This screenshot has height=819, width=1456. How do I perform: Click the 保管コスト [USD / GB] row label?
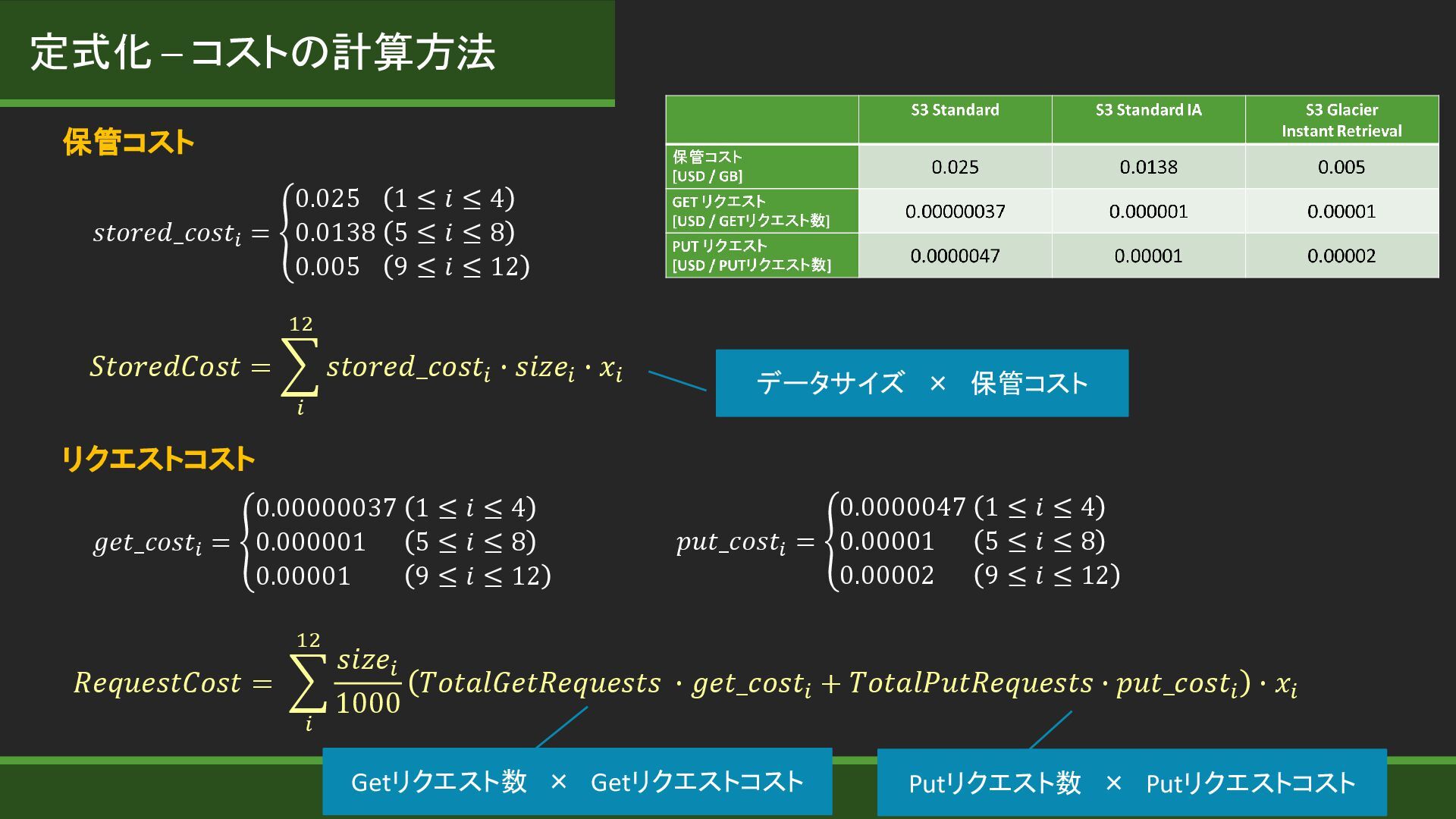(x=761, y=167)
